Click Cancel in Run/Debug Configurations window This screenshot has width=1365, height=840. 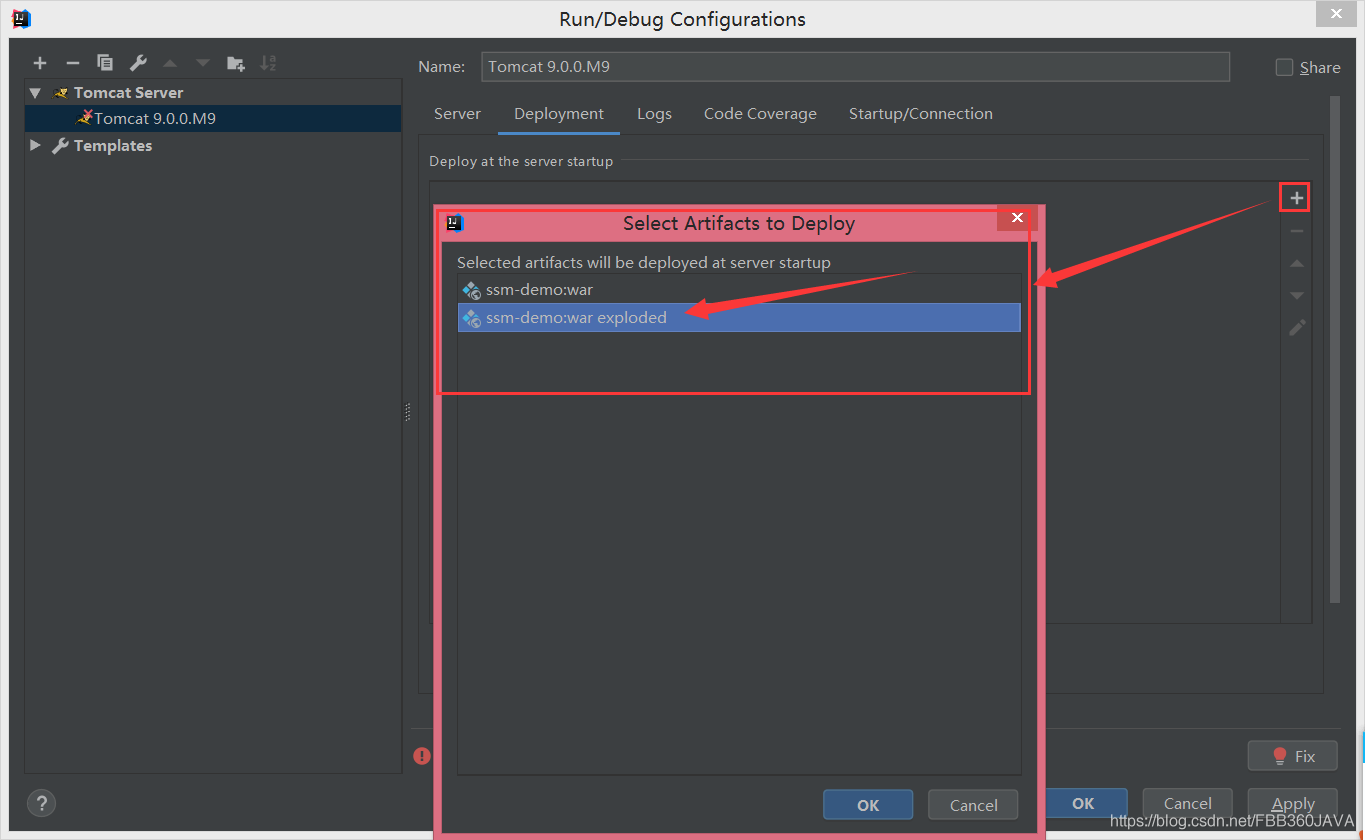point(1188,803)
